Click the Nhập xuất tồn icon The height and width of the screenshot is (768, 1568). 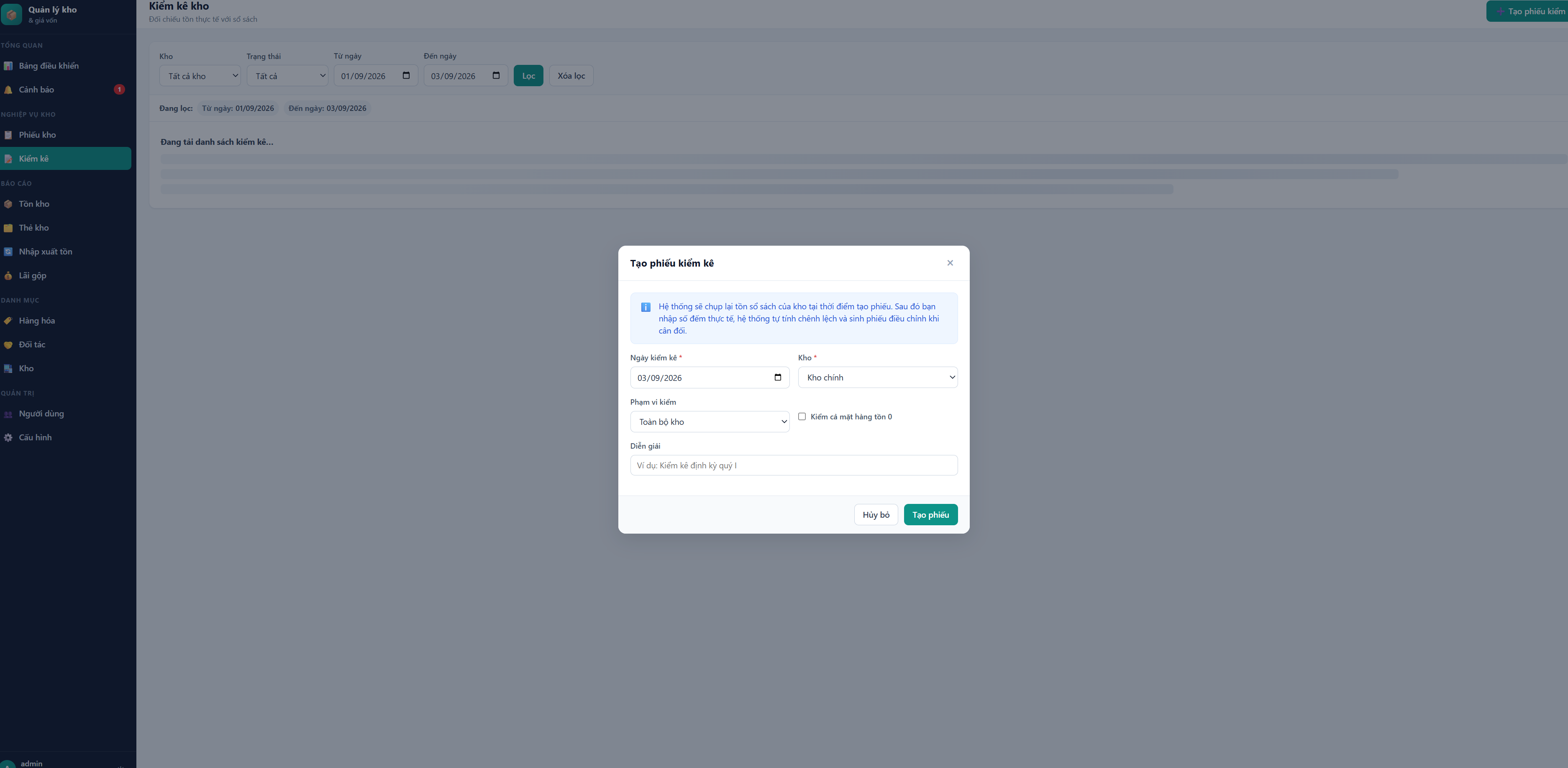pyautogui.click(x=8, y=252)
